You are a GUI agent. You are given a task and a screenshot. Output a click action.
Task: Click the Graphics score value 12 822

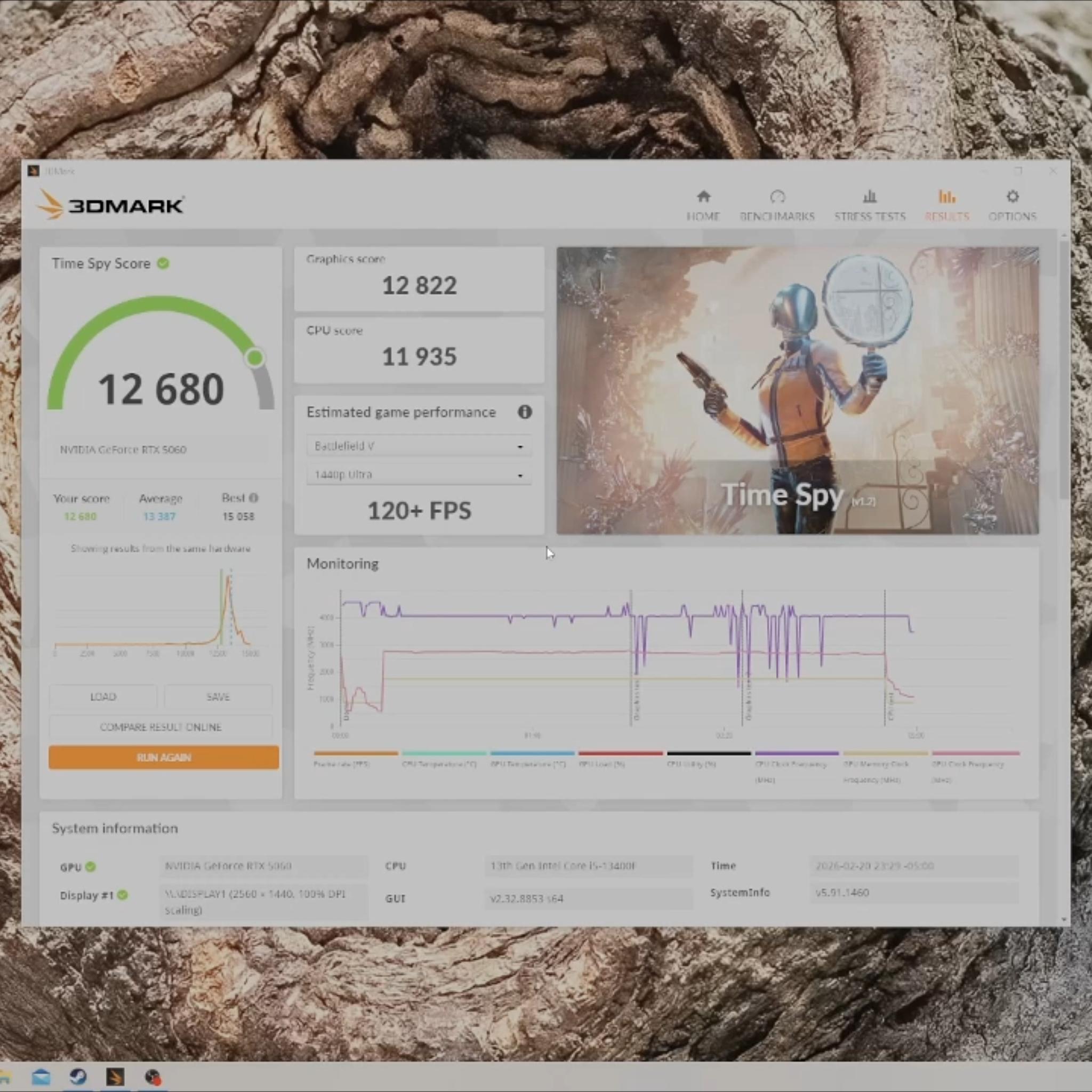click(x=420, y=285)
